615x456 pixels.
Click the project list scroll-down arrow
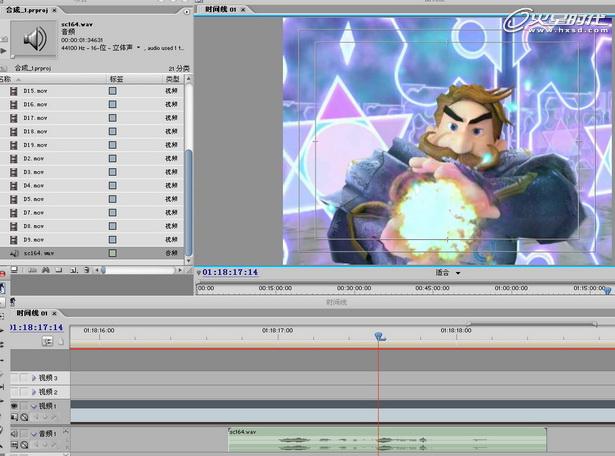188,260
